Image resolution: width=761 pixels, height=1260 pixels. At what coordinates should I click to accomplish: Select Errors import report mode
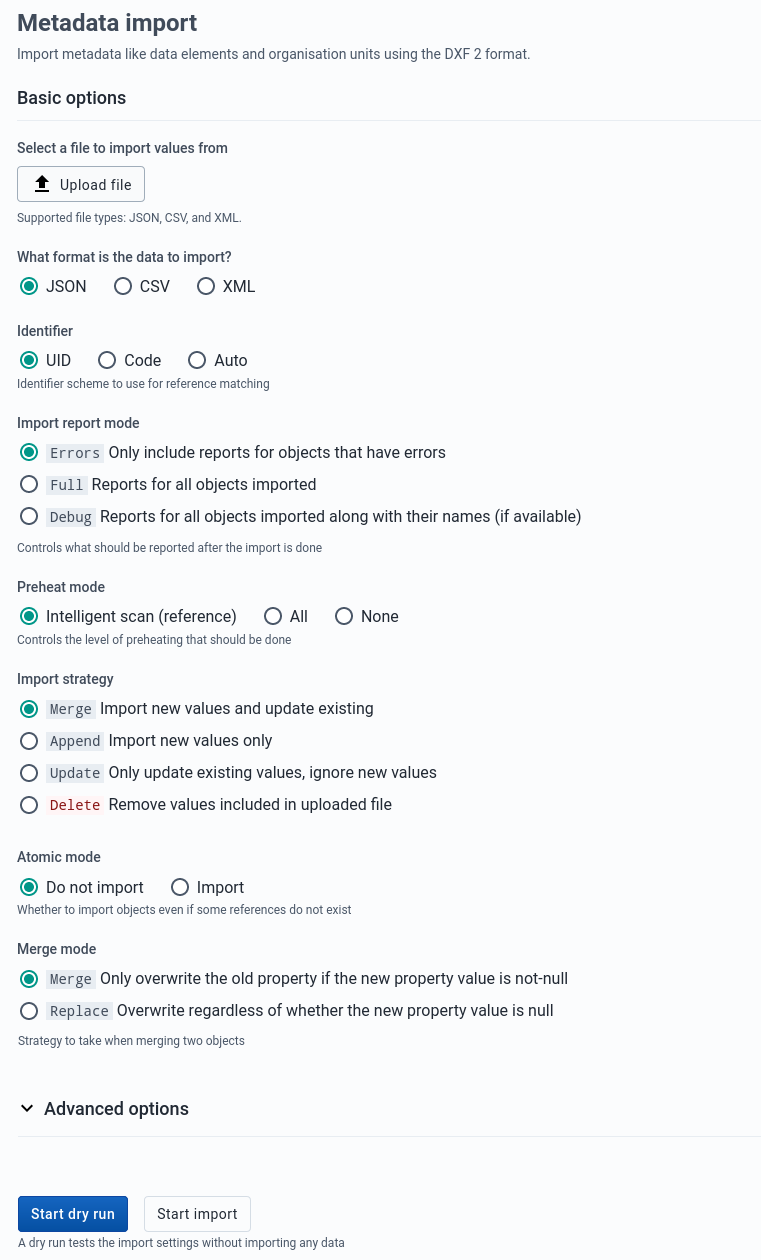(x=29, y=452)
